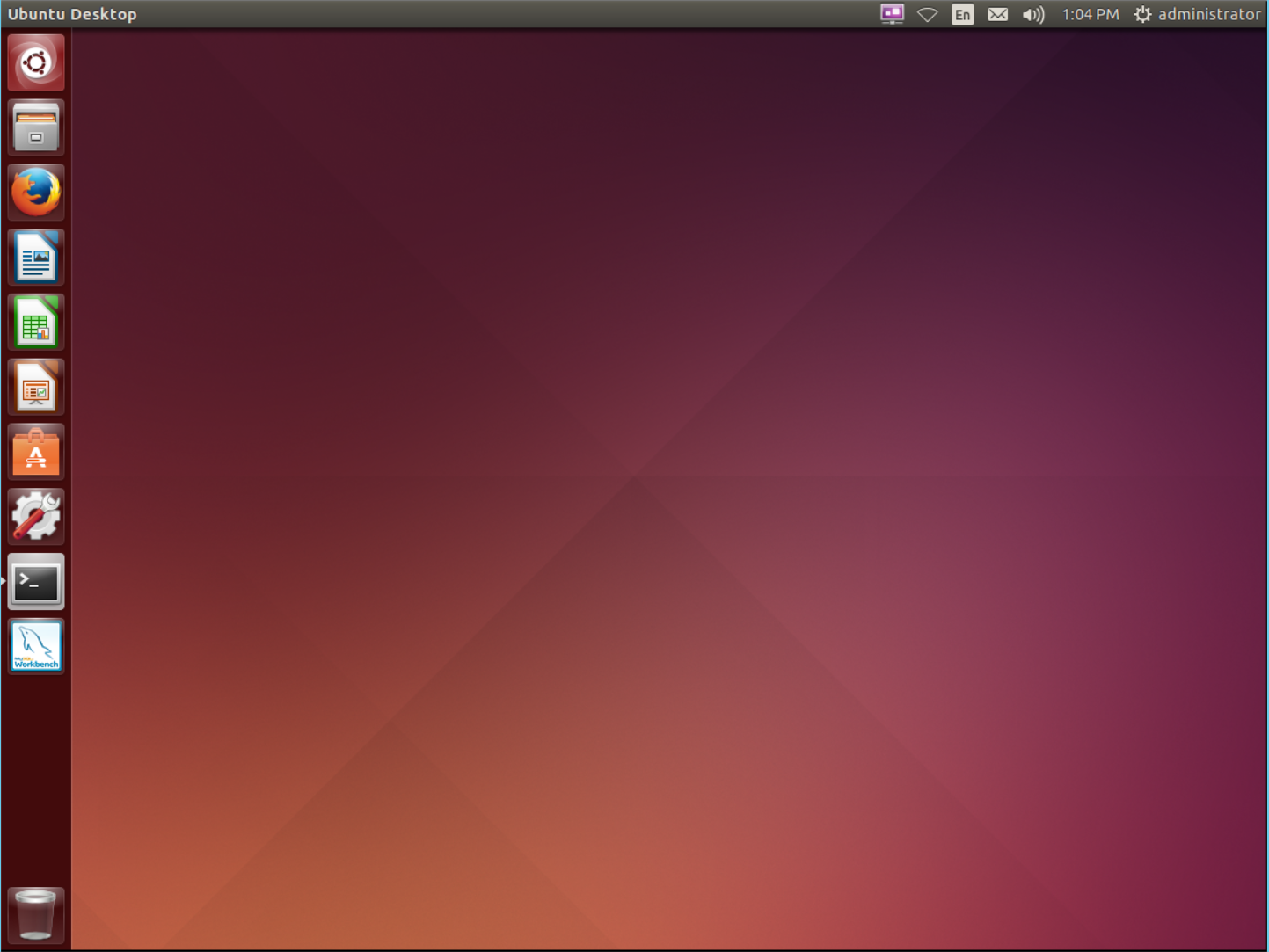Open the En keyboard layout menu
This screenshot has width=1269, height=952.
pyautogui.click(x=962, y=14)
